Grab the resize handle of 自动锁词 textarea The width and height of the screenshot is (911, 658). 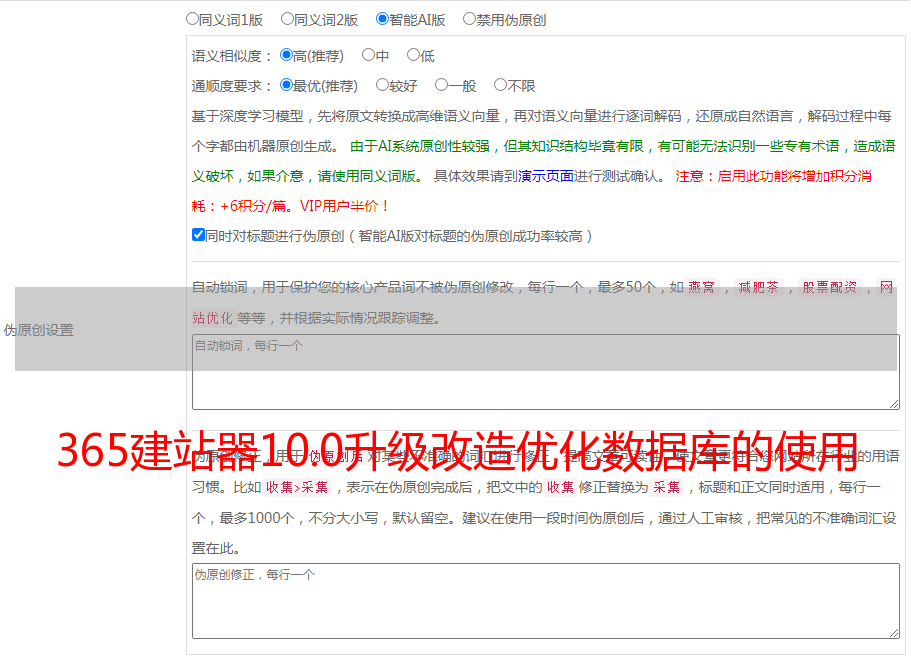point(894,404)
